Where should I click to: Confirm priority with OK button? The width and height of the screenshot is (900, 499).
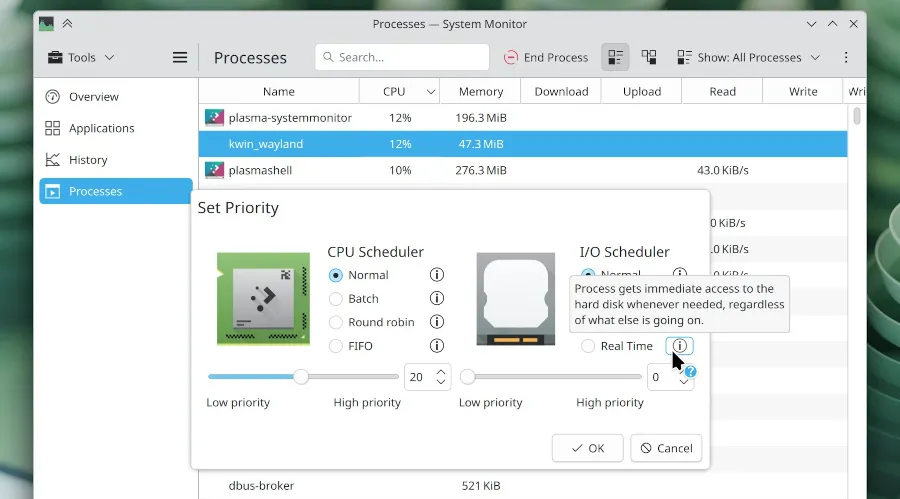587,448
